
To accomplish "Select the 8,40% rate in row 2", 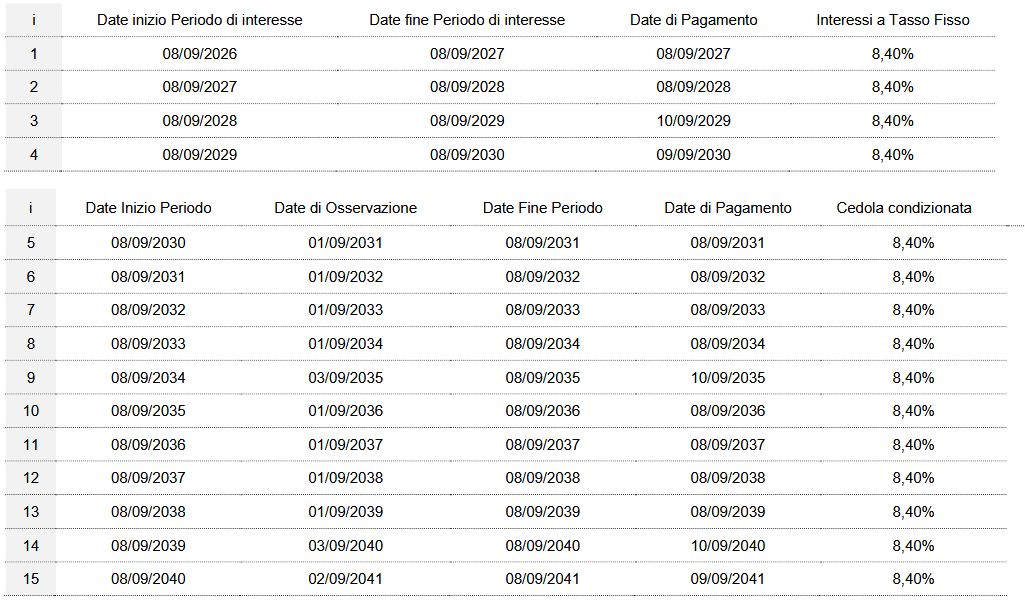I will [x=892, y=87].
